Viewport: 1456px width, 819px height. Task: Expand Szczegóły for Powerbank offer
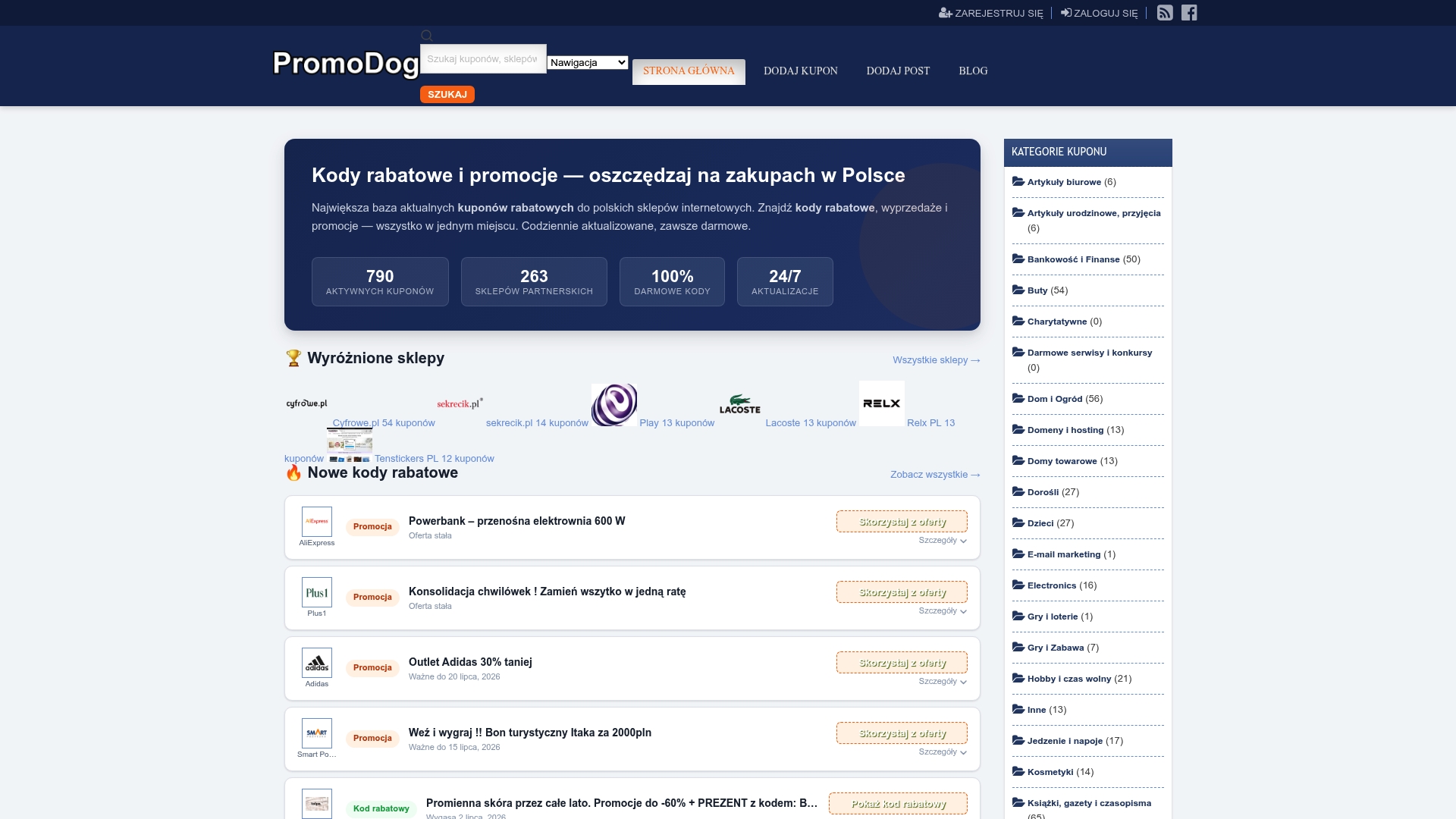click(x=943, y=541)
